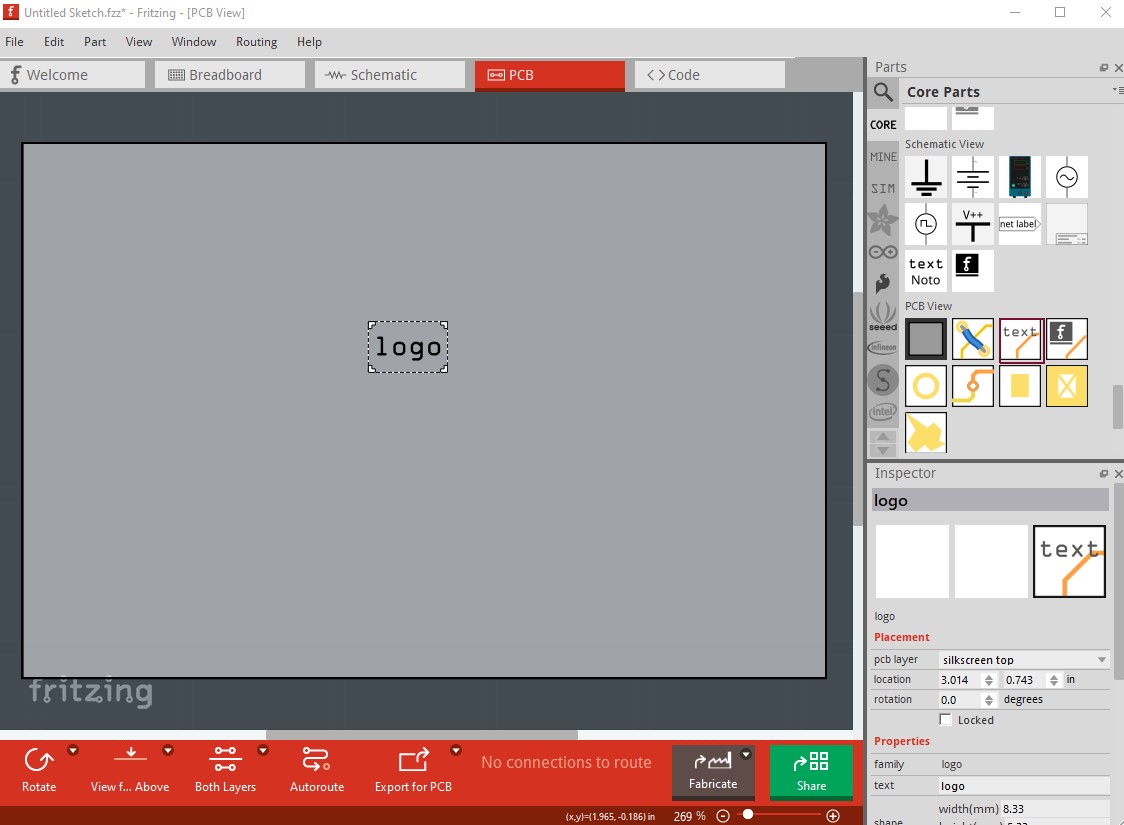This screenshot has width=1124, height=825.
Task: Click the Share button
Action: (x=811, y=772)
